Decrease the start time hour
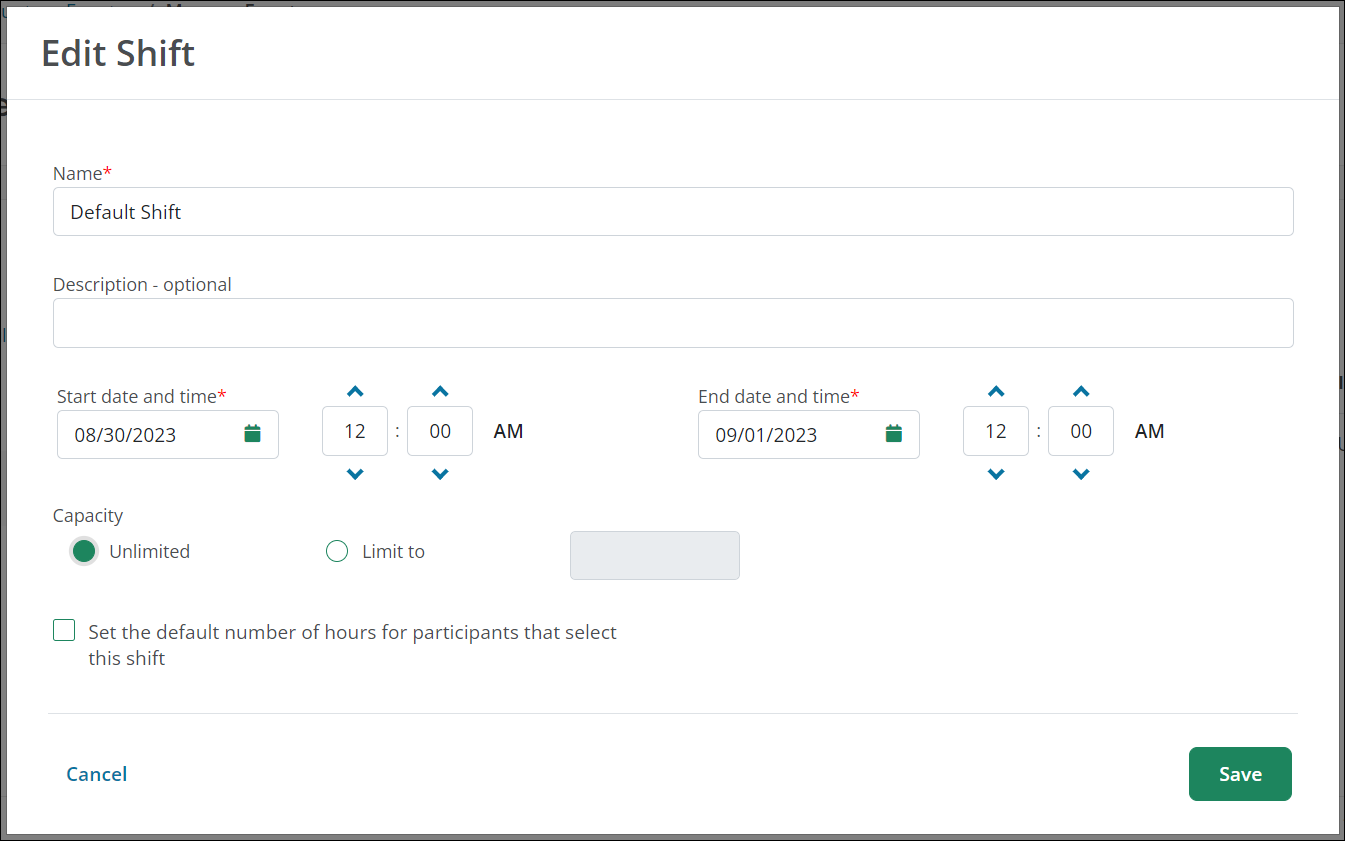This screenshot has width=1345, height=841. tap(355, 474)
